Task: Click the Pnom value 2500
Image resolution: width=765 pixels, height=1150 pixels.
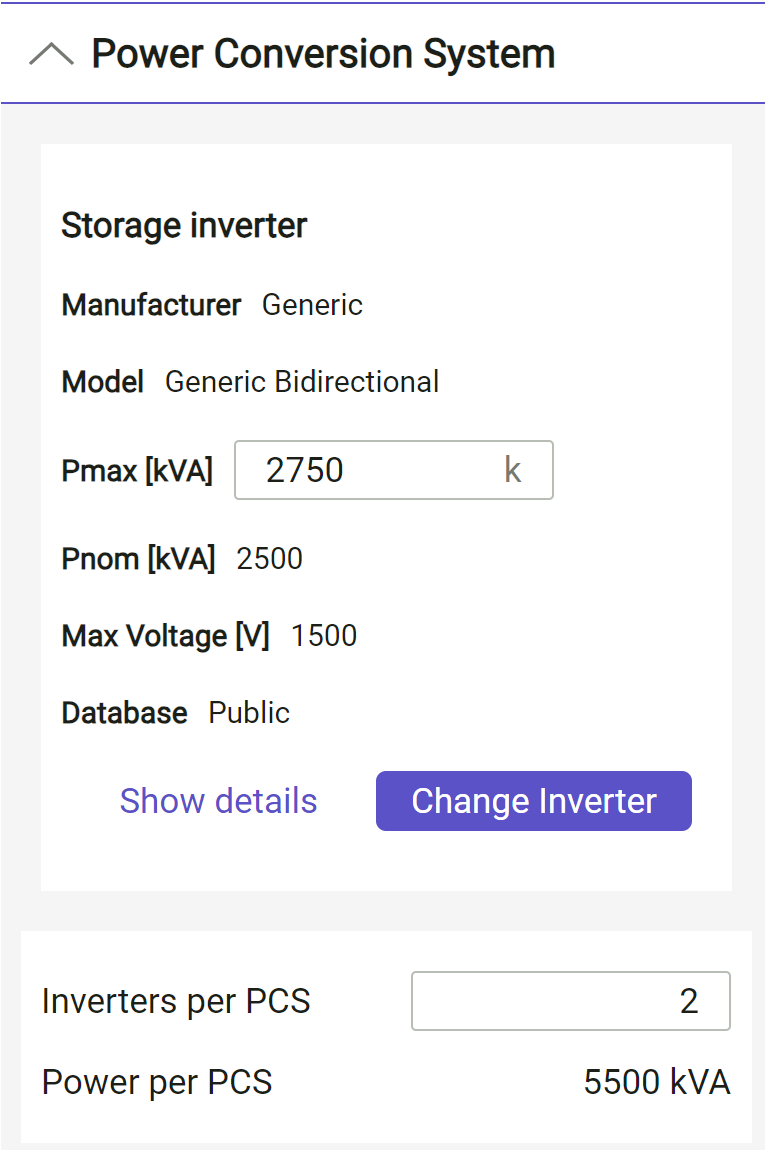Action: click(x=269, y=559)
